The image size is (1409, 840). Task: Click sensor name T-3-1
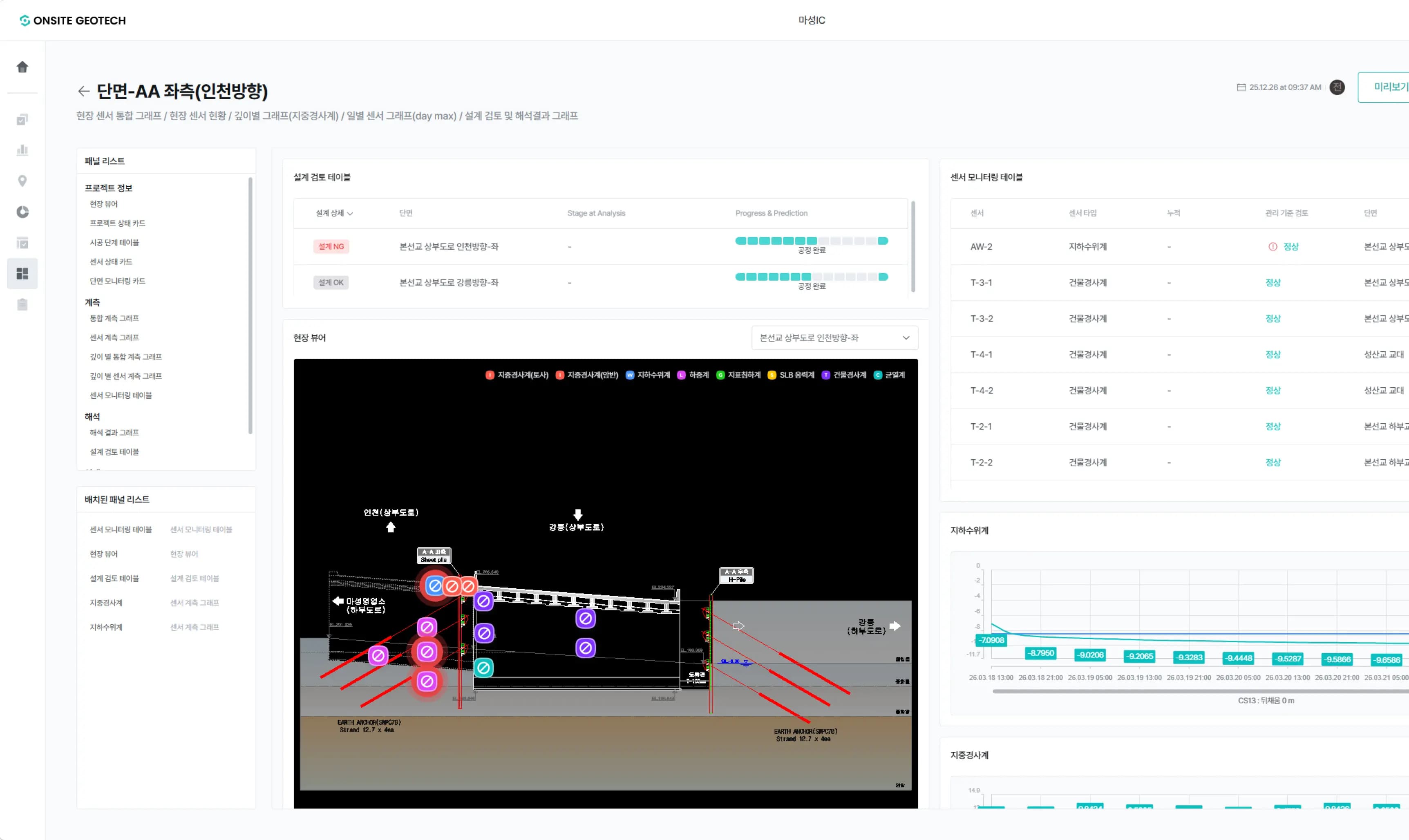[x=981, y=282]
